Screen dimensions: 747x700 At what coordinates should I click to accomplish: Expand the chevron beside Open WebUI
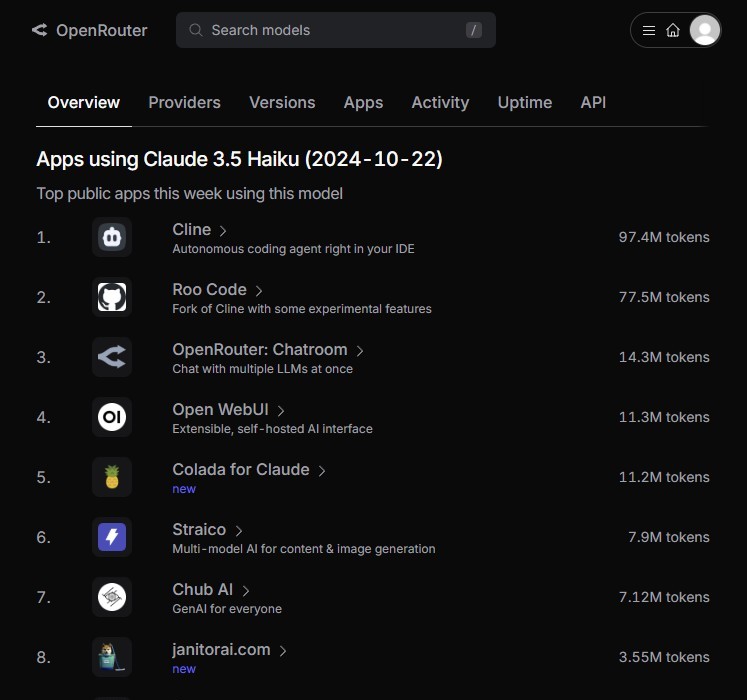pos(282,411)
